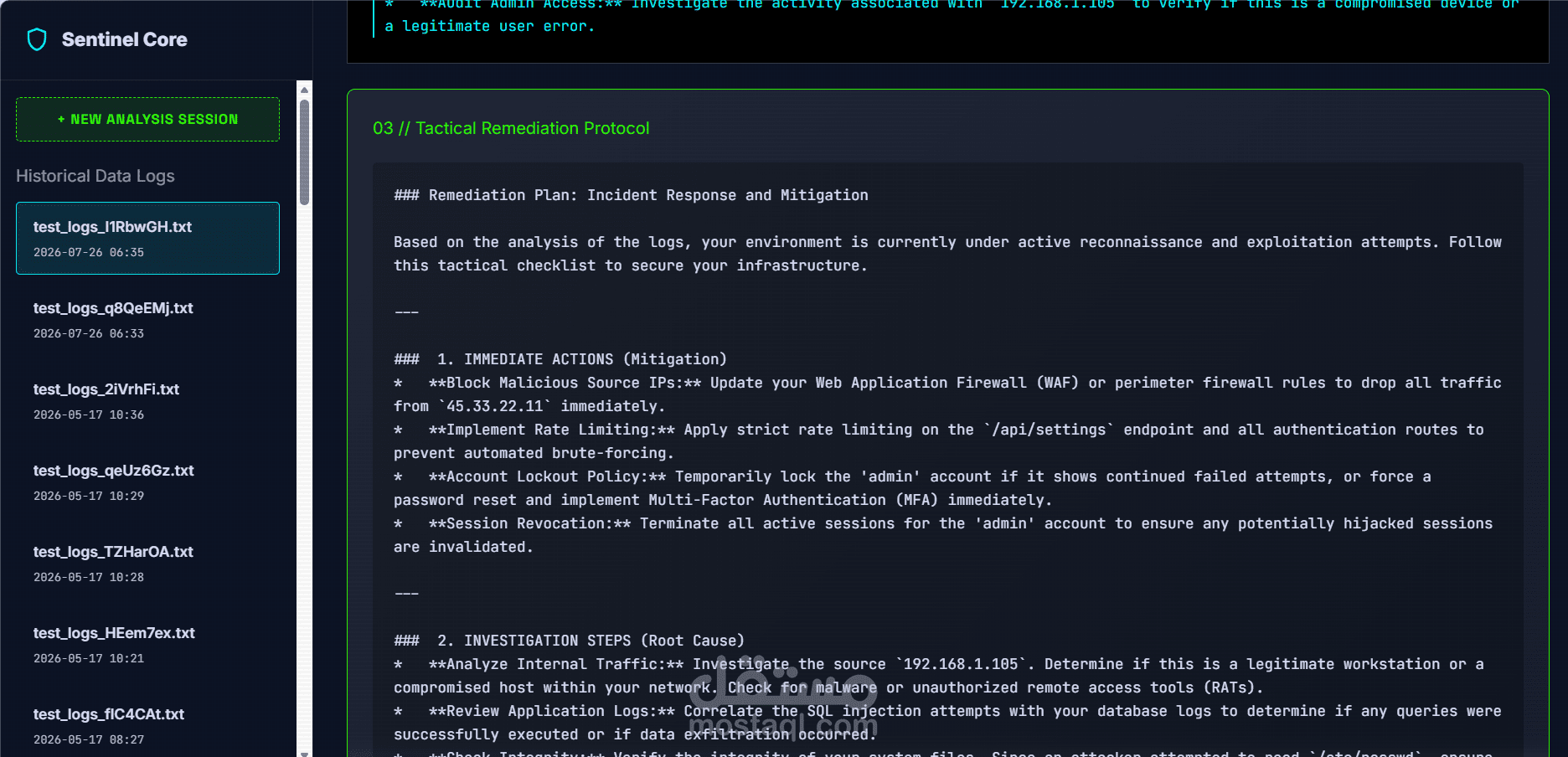
Task: Open log test_logs_q8QeEMj.txt
Action: [147, 319]
